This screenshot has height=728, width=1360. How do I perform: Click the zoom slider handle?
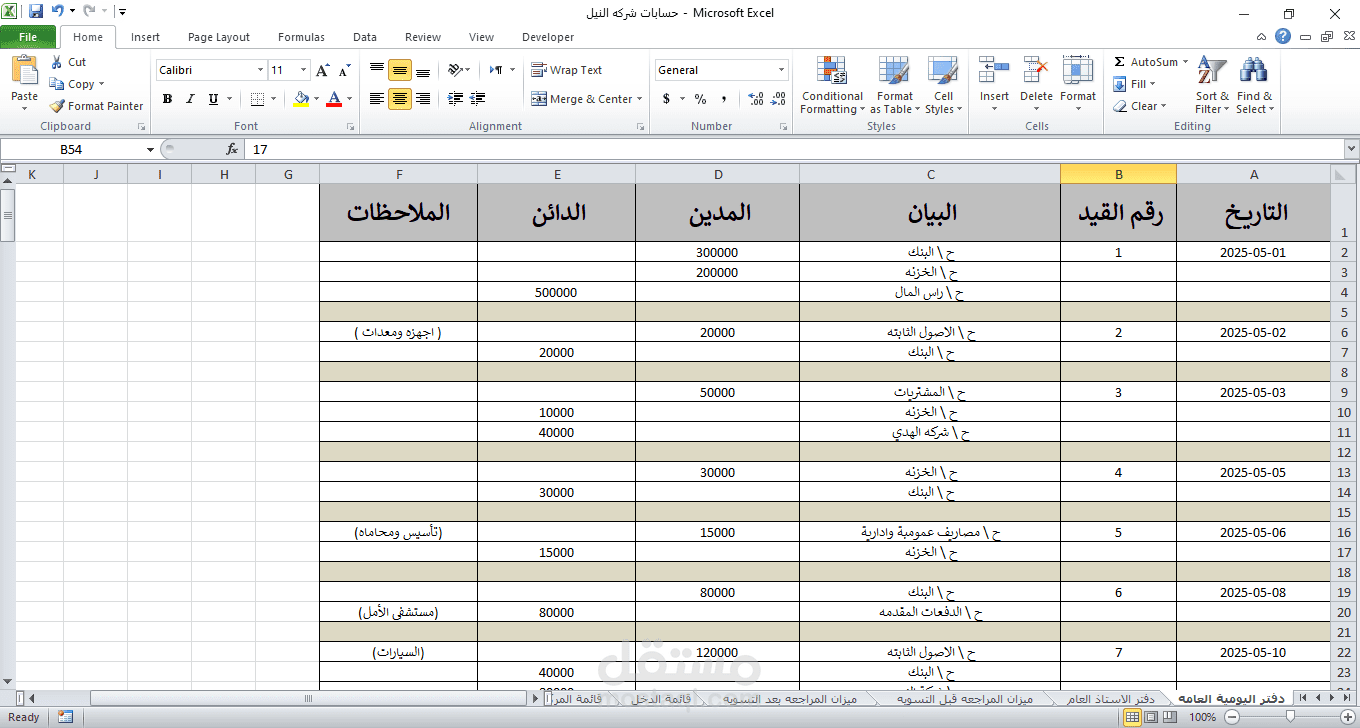1290,717
